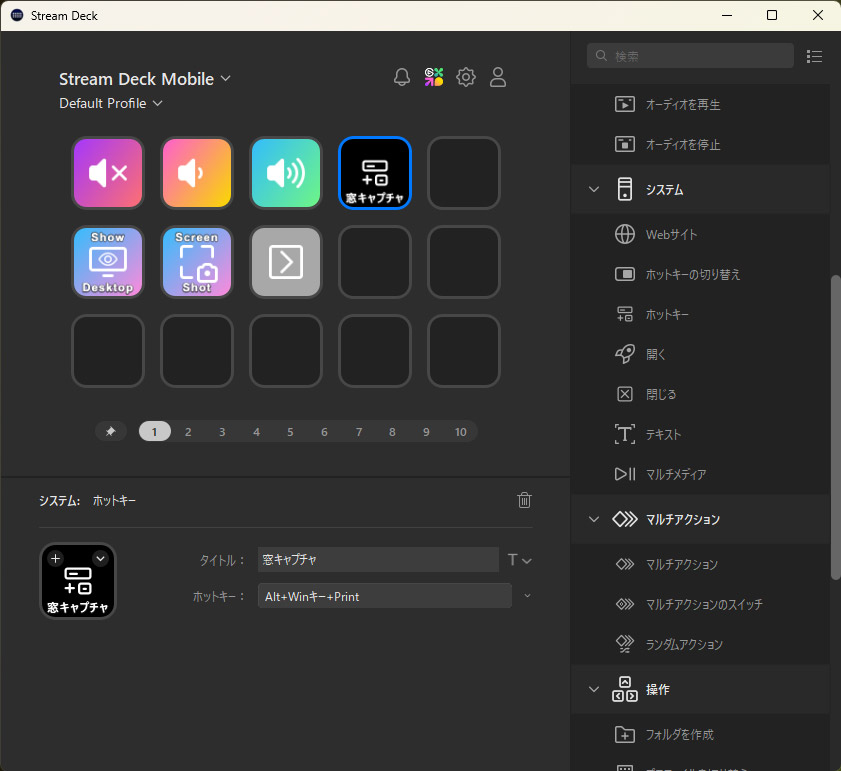Switch to page 9
The width and height of the screenshot is (841, 771).
tap(426, 431)
